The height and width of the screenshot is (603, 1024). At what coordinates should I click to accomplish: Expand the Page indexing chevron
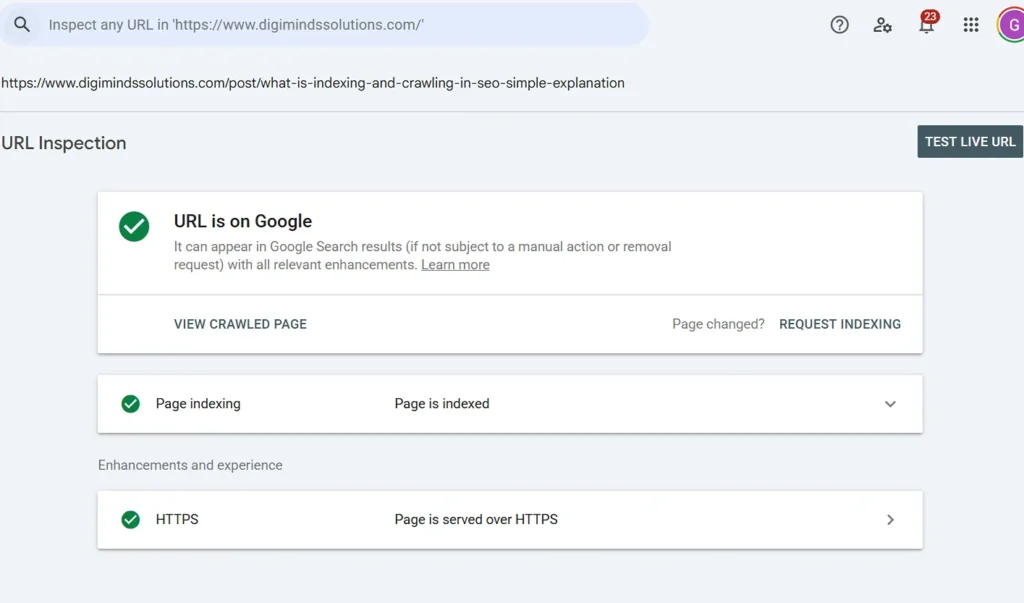[x=890, y=404]
